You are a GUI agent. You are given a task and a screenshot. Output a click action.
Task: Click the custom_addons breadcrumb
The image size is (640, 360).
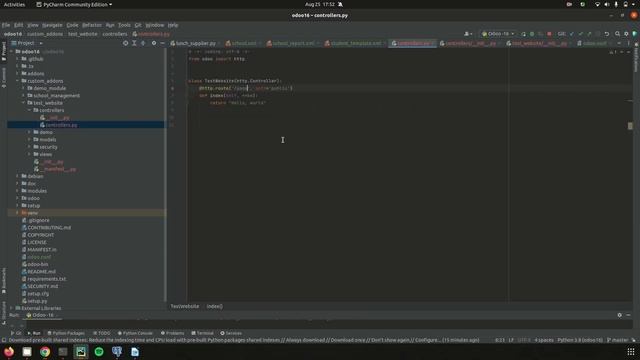[45, 34]
